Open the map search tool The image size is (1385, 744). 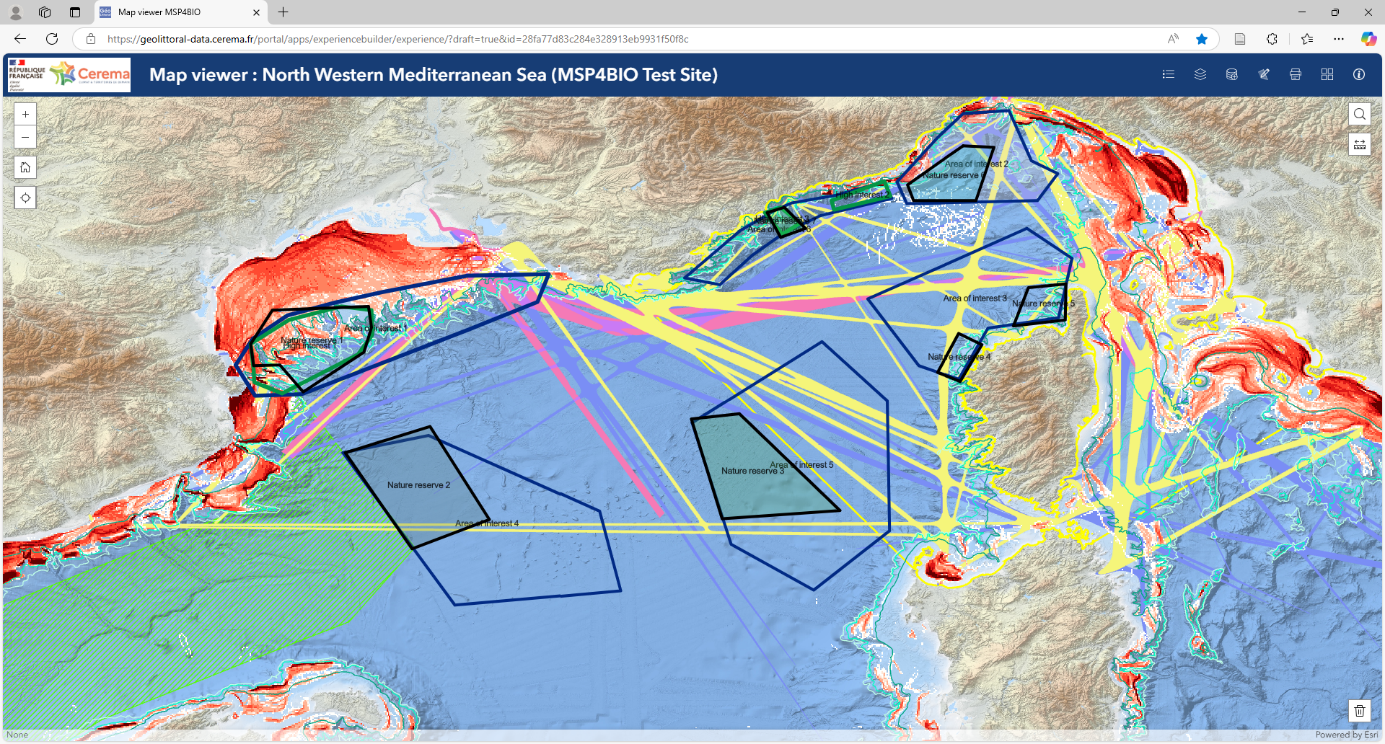click(x=1359, y=114)
